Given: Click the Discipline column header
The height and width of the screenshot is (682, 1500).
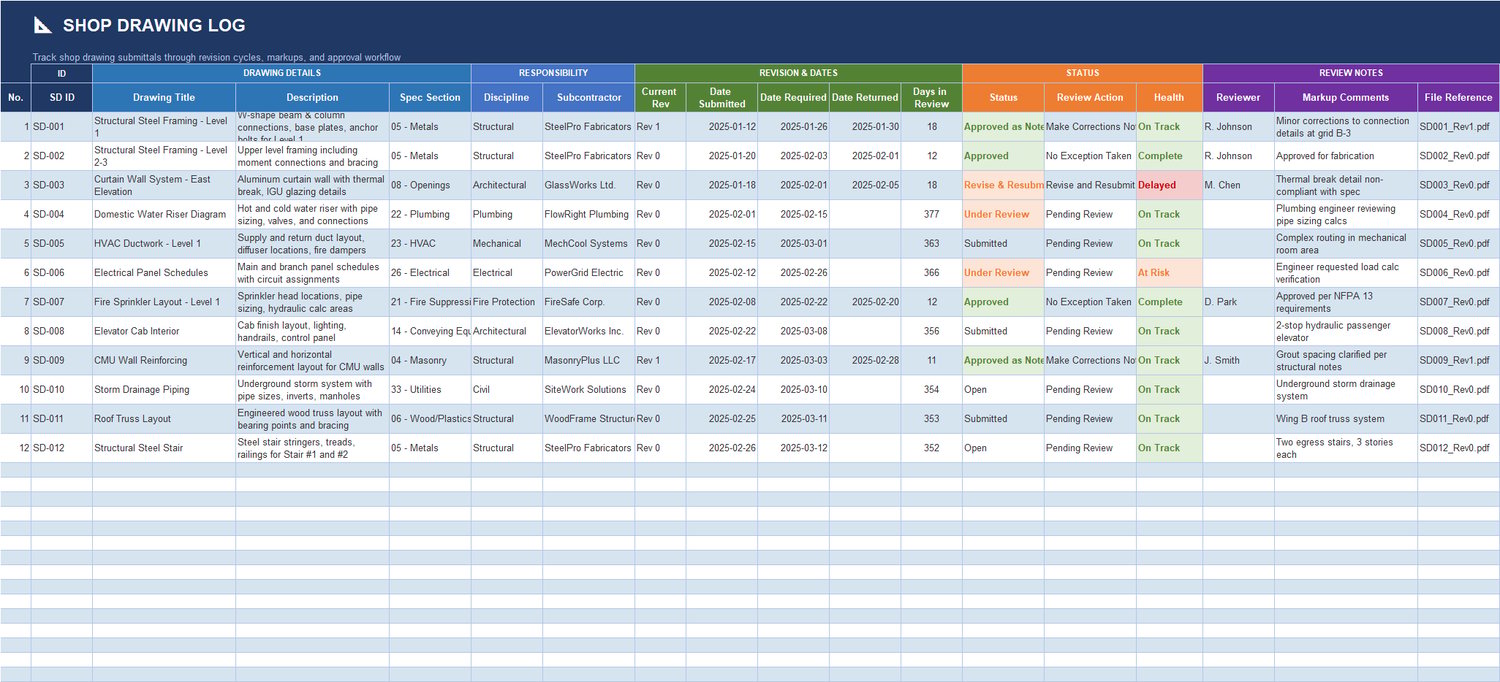Looking at the screenshot, I should pos(506,97).
